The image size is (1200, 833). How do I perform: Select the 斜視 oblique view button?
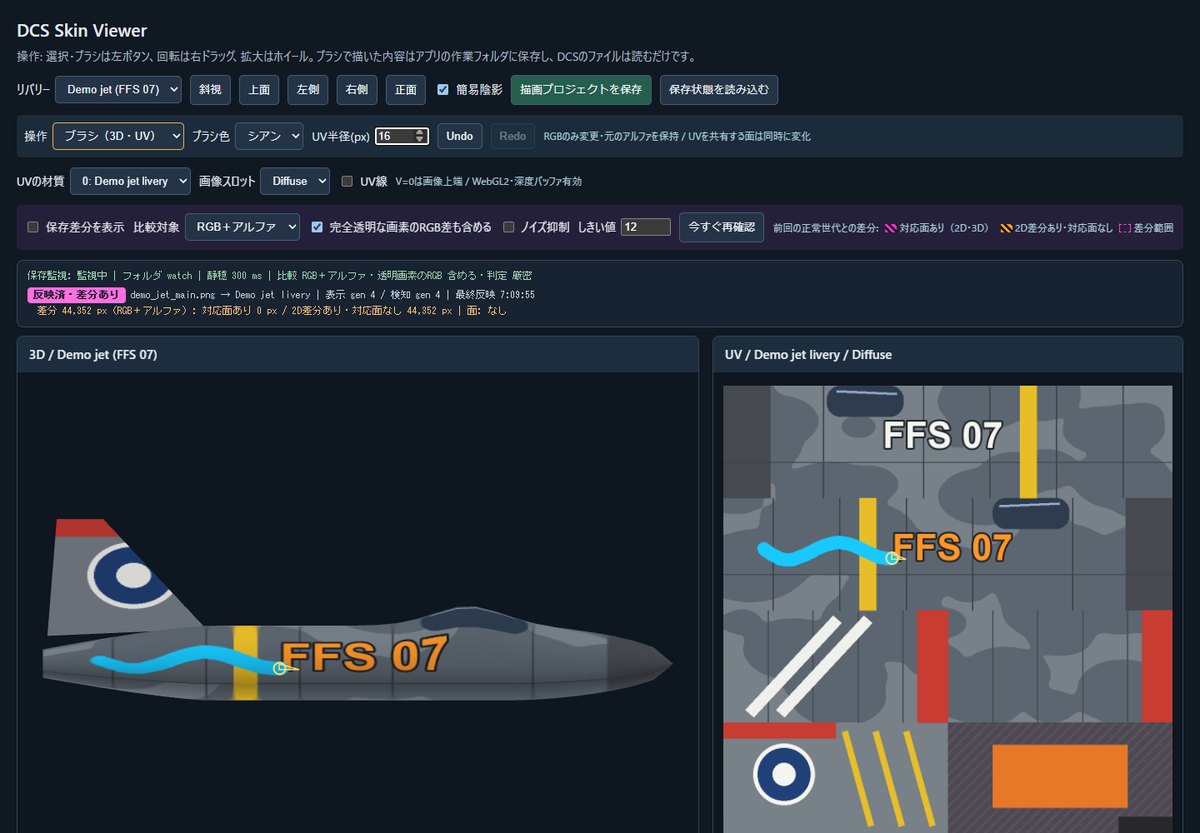click(210, 90)
